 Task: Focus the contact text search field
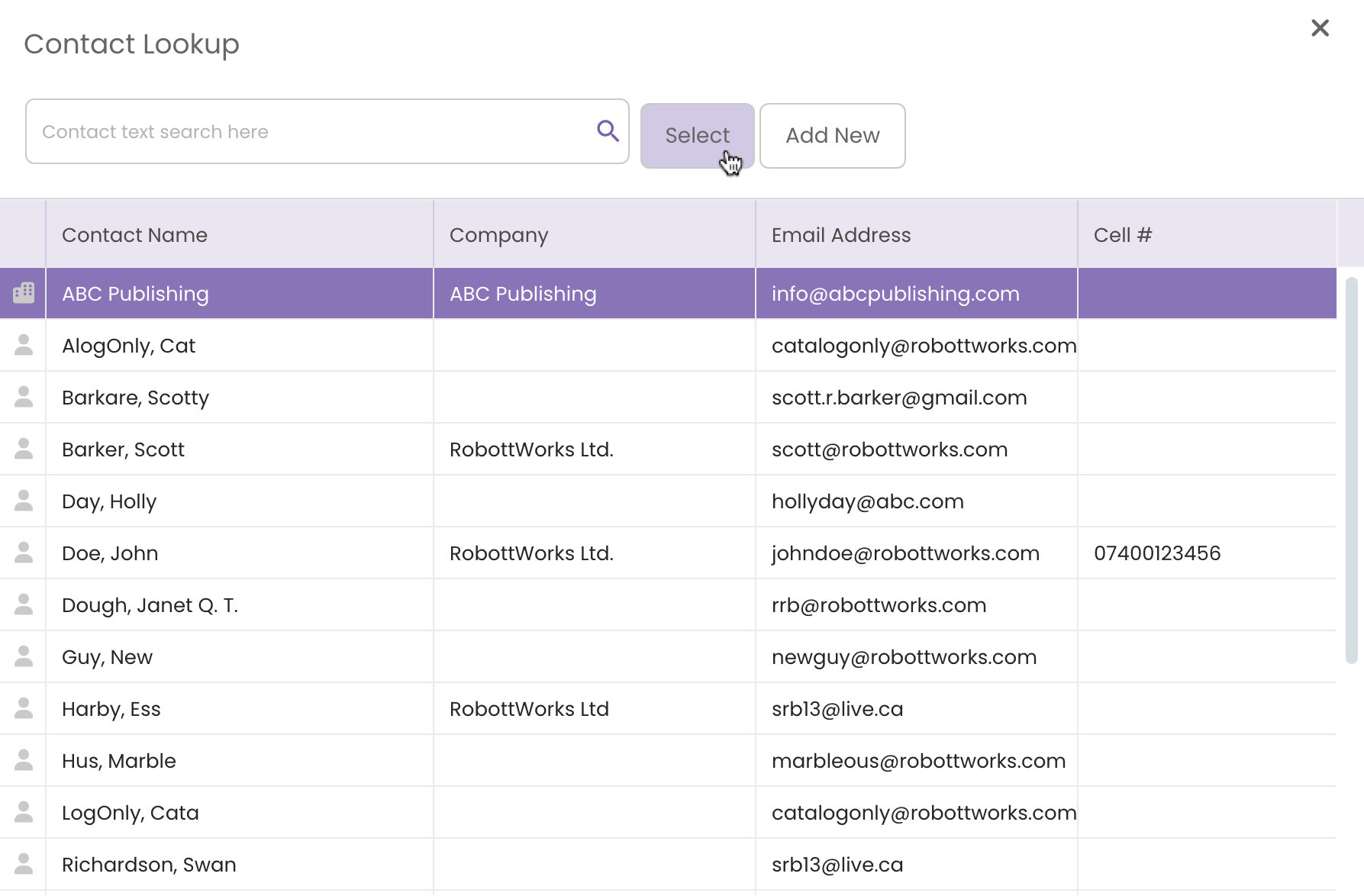point(327,131)
